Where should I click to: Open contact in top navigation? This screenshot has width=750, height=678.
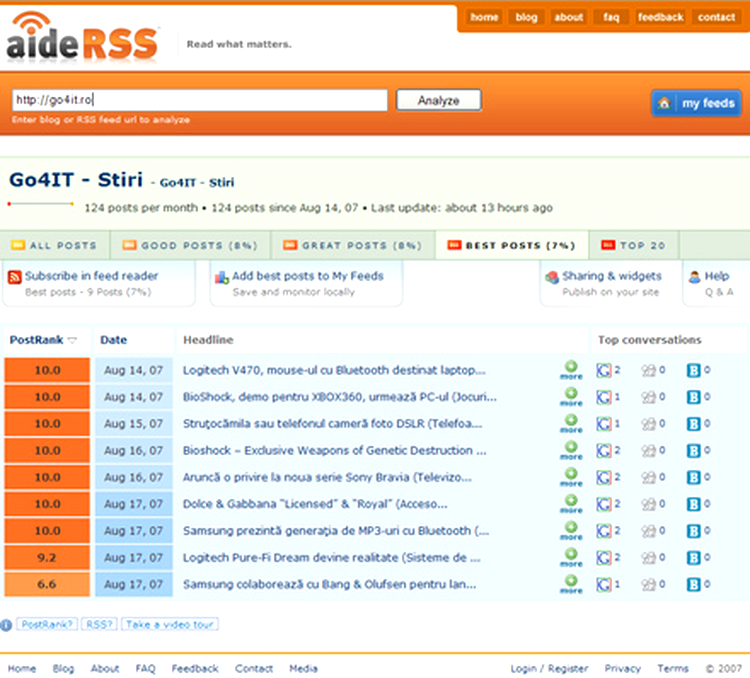[x=716, y=17]
